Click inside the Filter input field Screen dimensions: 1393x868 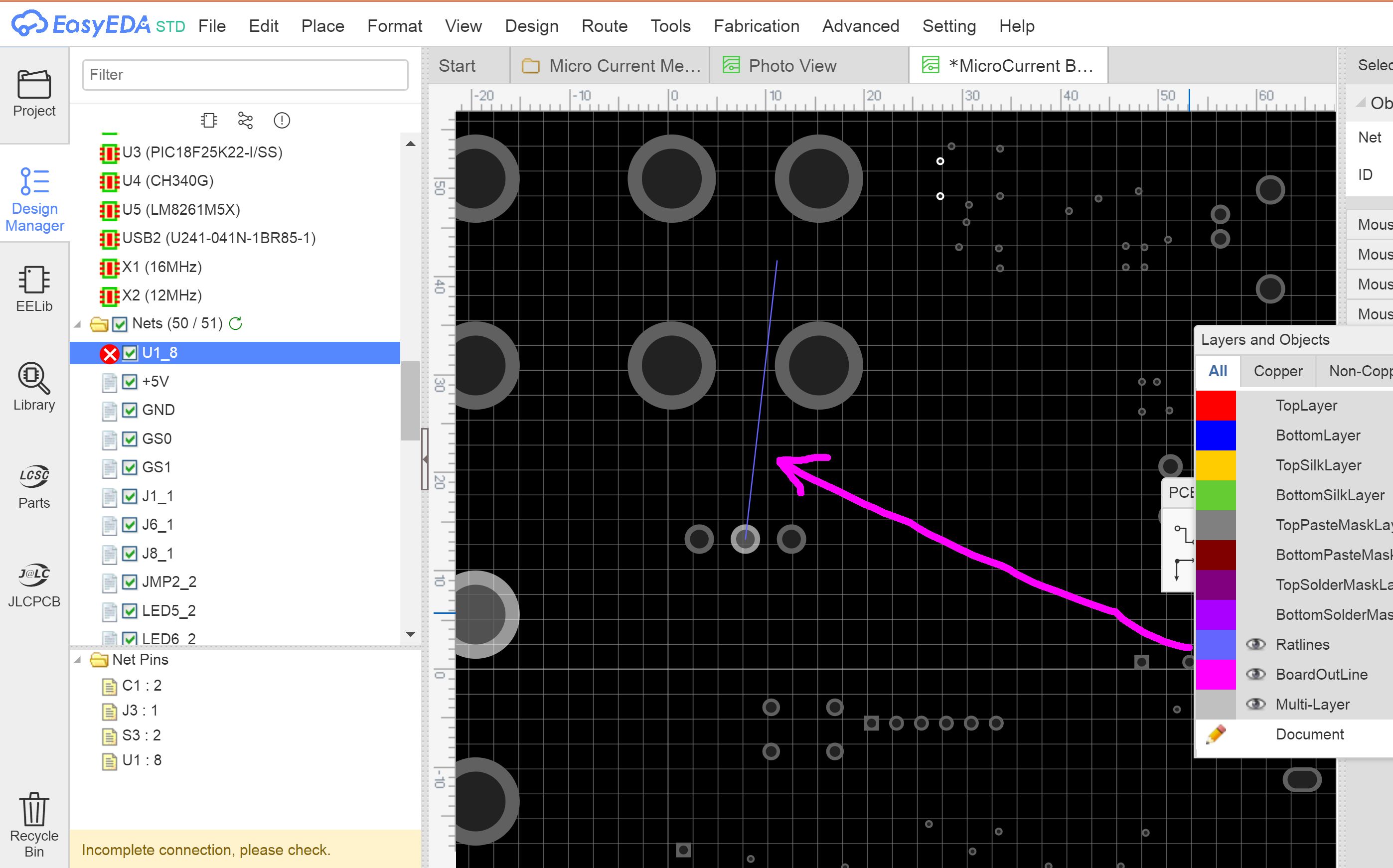coord(245,75)
